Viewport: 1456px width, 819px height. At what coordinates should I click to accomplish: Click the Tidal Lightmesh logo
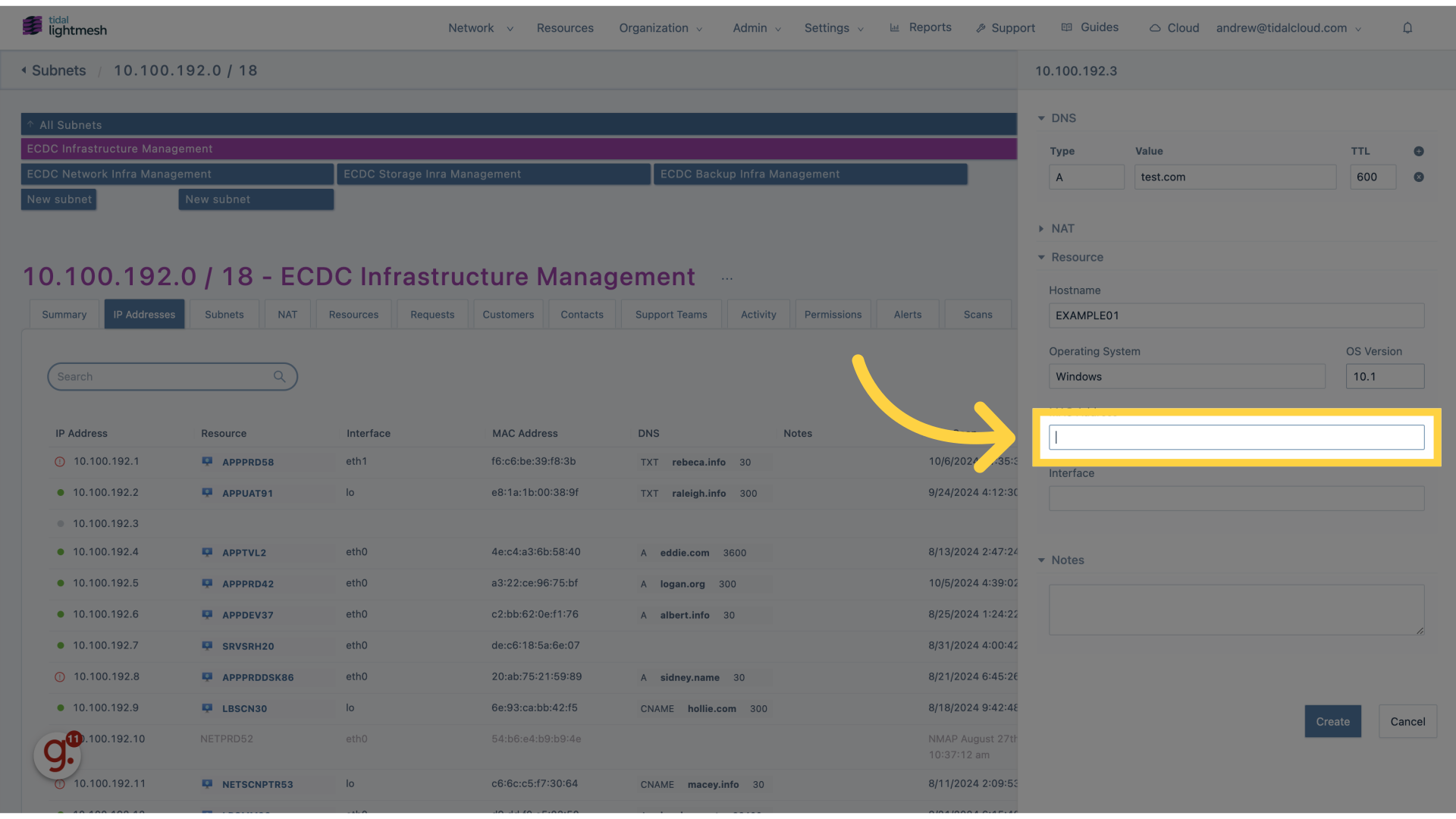tap(64, 27)
